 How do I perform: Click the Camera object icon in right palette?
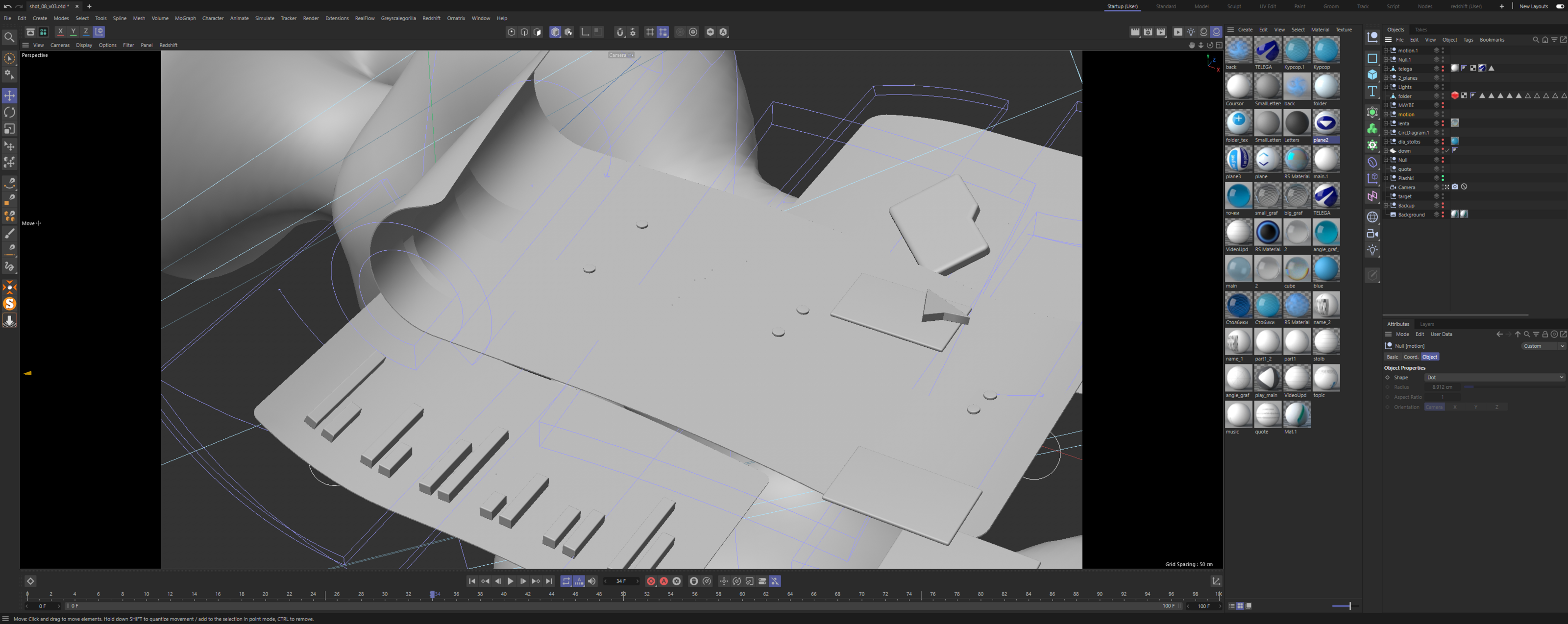coord(1372,234)
